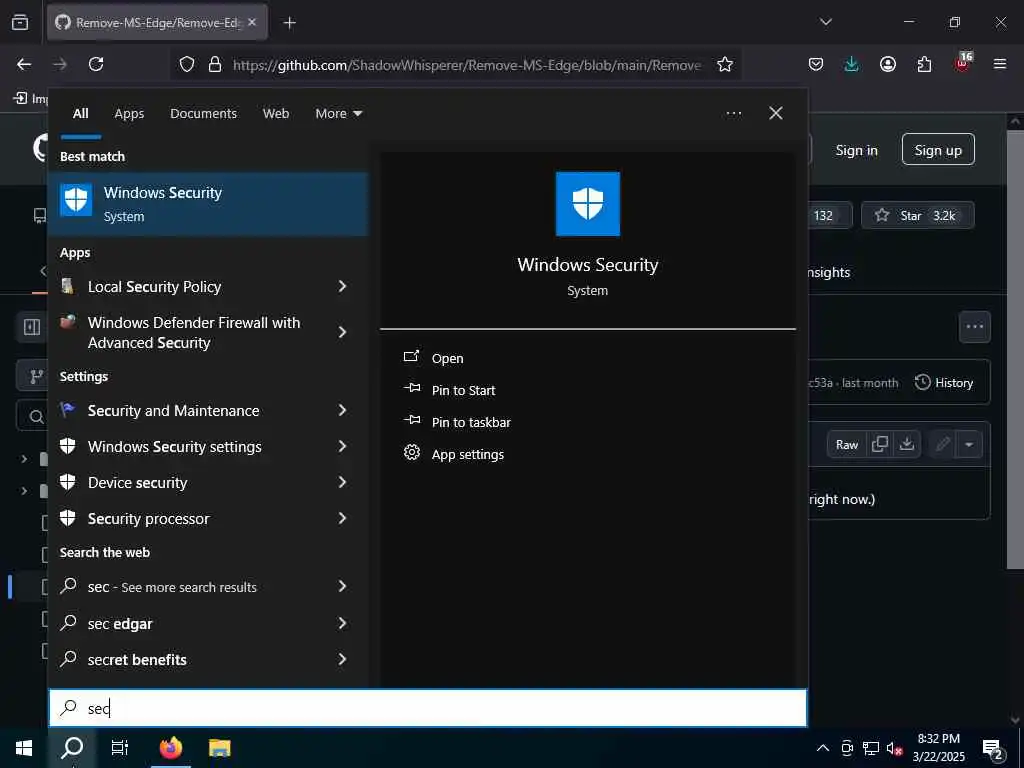
Task: Open Security processor setting
Action: pyautogui.click(x=148, y=519)
